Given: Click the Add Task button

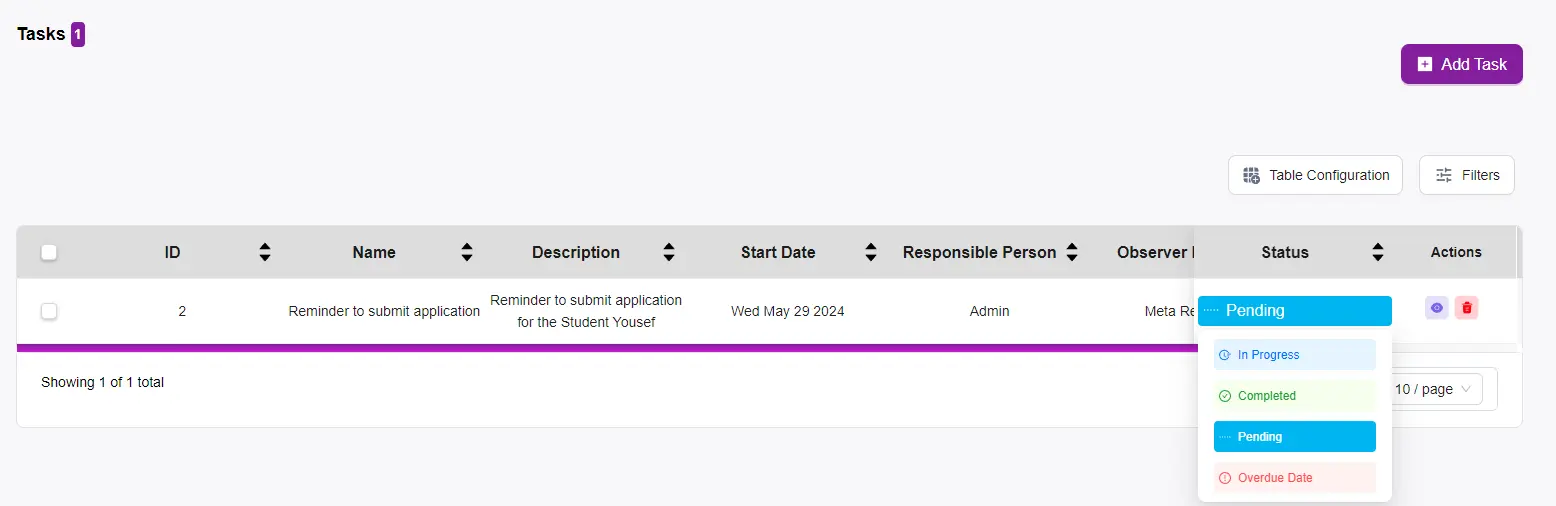Looking at the screenshot, I should click(1461, 64).
